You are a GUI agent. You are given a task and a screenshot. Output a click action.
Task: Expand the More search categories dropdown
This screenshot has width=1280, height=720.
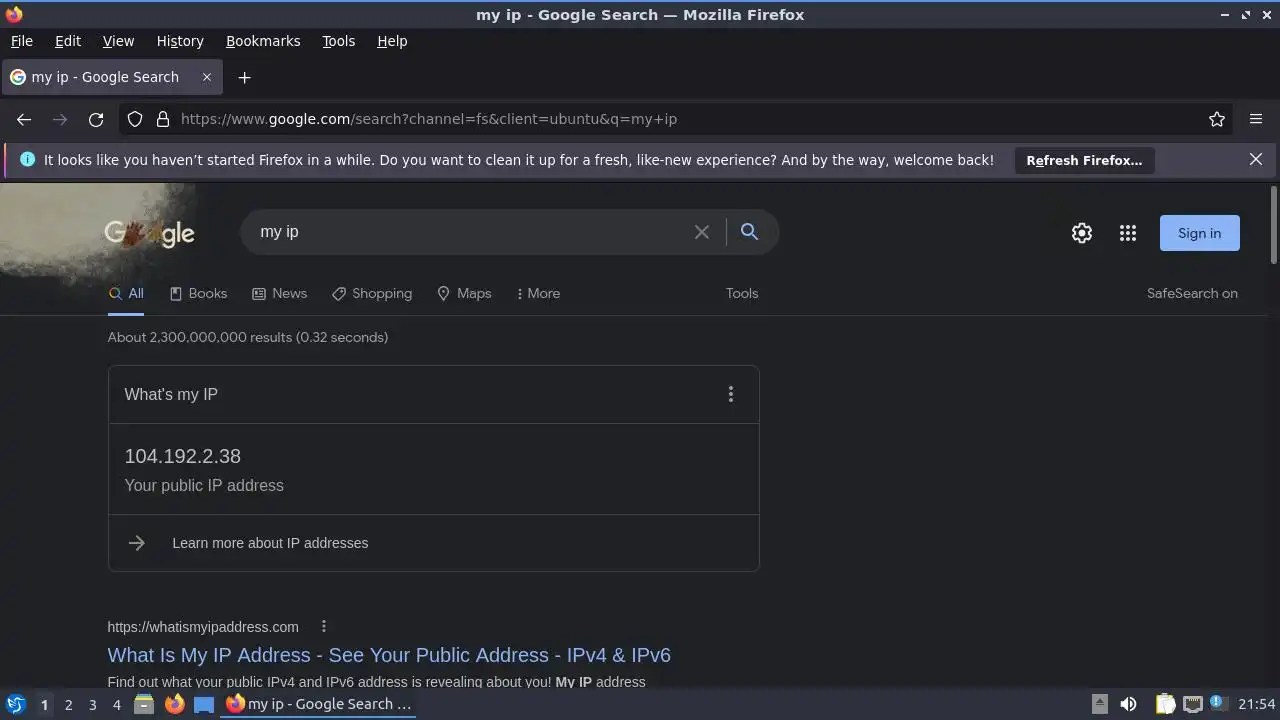[538, 293]
